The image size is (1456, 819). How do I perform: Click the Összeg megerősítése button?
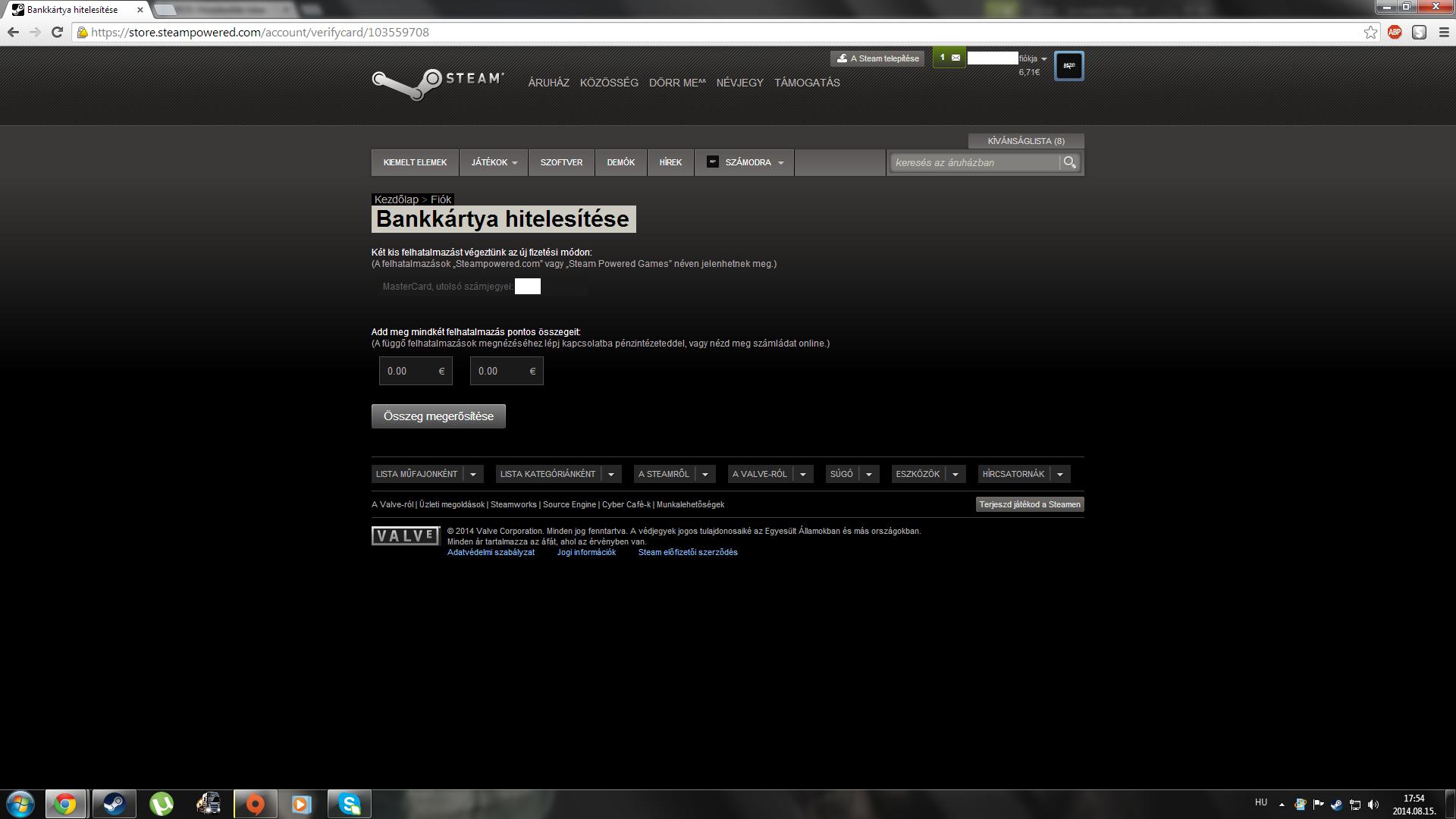tap(438, 416)
